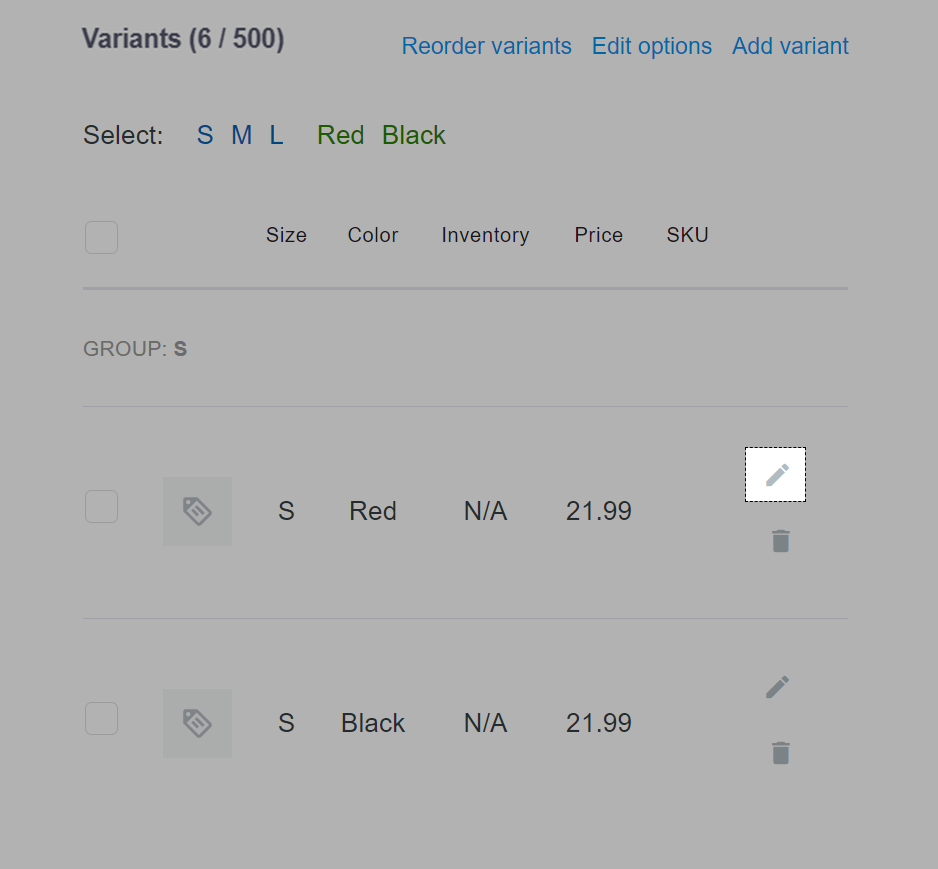Toggle the select-all variants checkbox in header
The image size is (938, 869).
tap(101, 237)
